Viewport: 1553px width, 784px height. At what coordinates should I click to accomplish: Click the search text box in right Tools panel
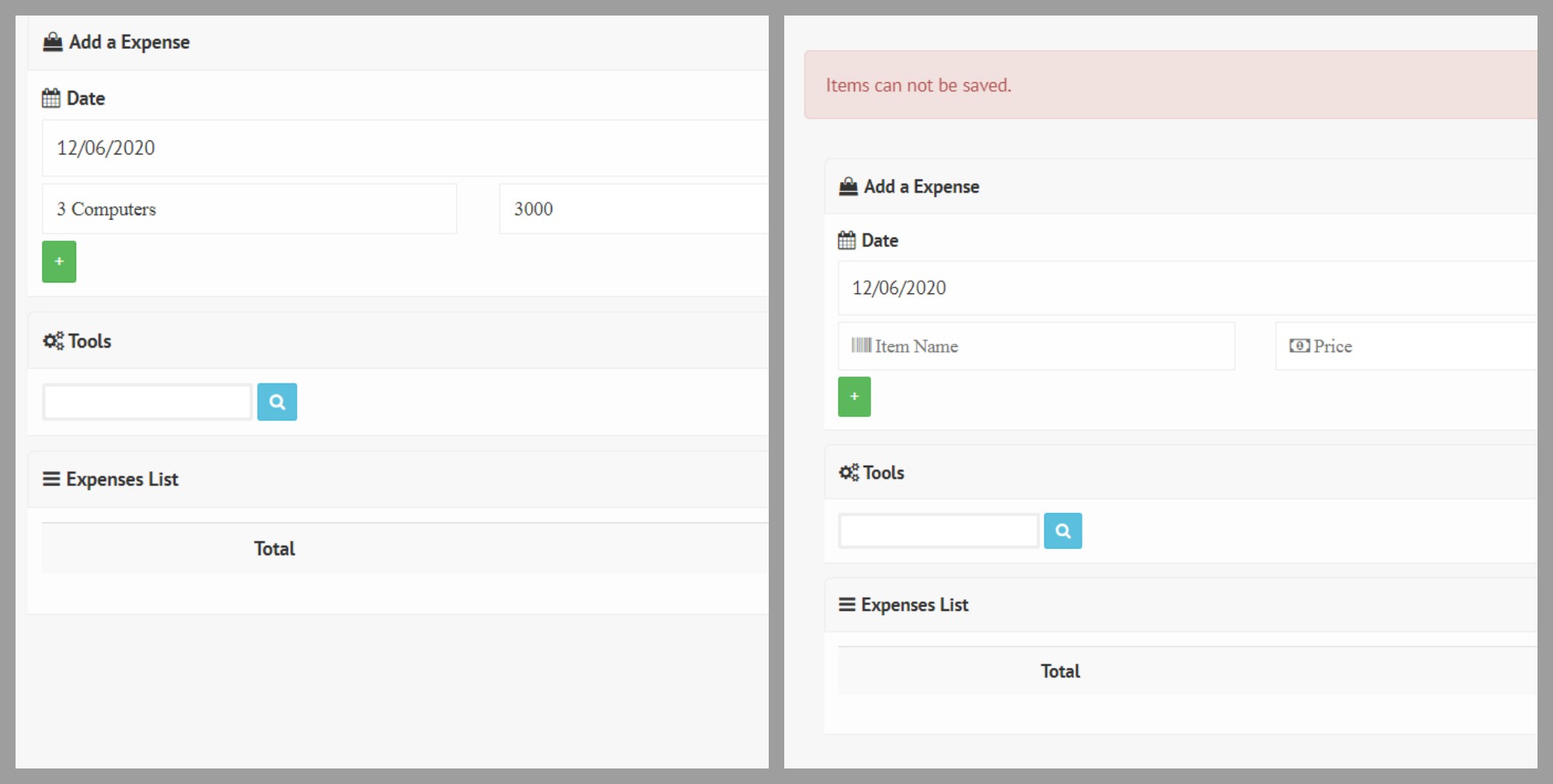(x=939, y=531)
